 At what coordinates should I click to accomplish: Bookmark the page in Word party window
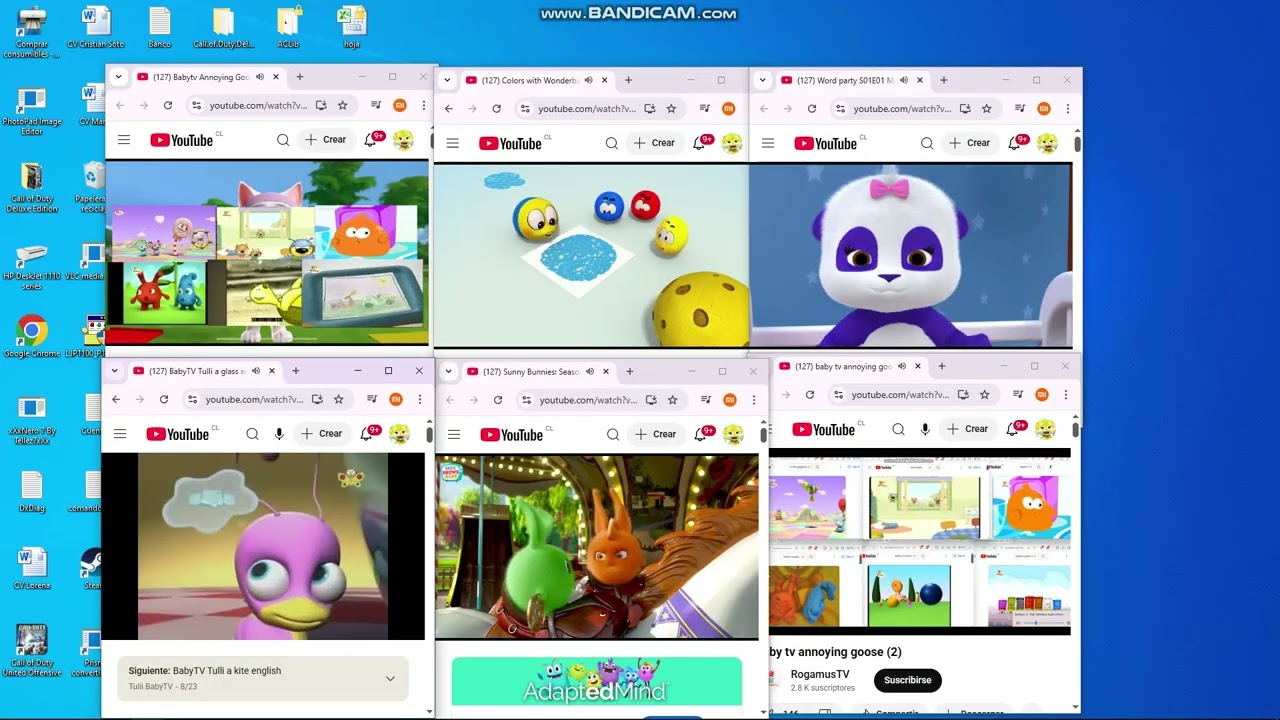[x=986, y=108]
